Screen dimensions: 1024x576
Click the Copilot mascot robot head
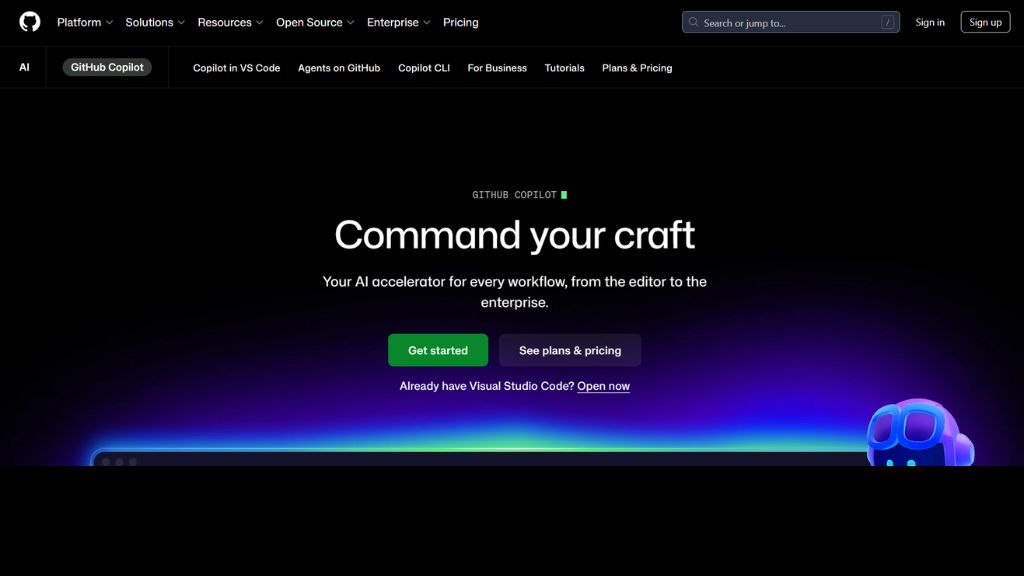tap(920, 432)
